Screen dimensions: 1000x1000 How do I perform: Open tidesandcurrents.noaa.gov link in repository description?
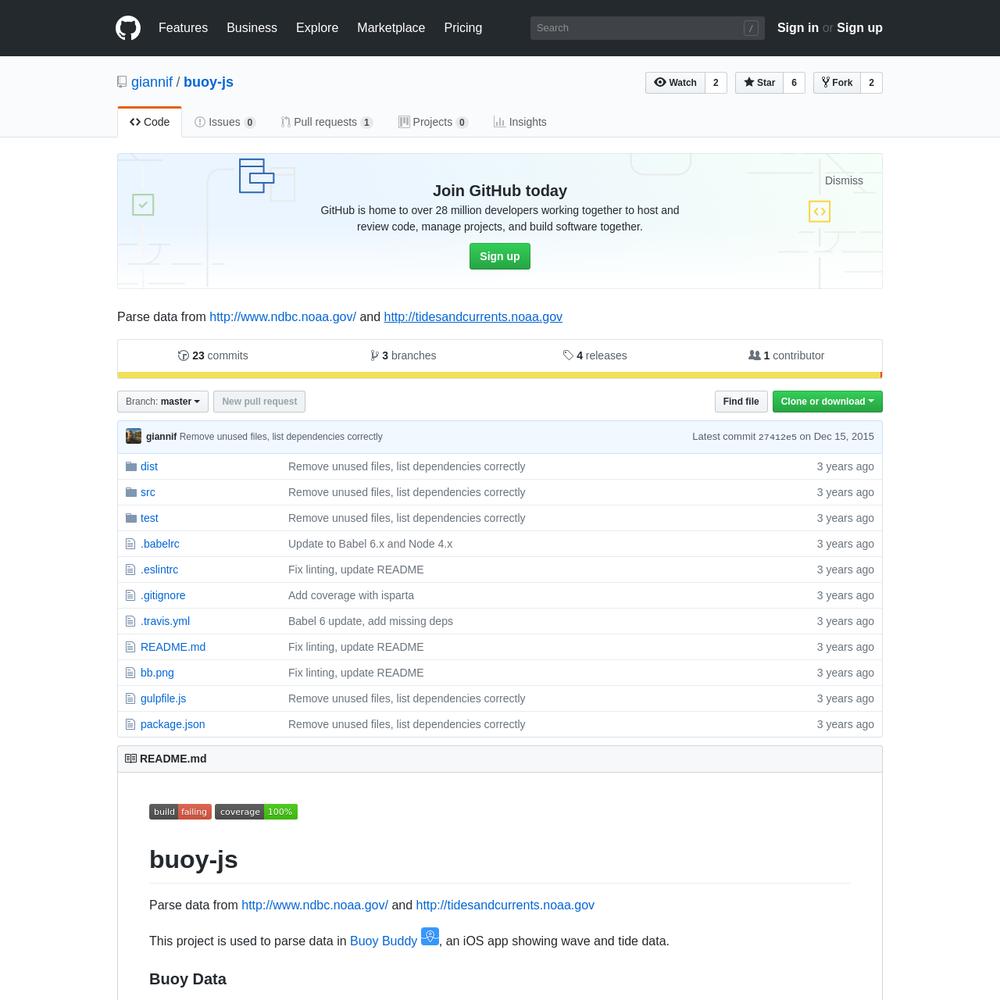pyautogui.click(x=473, y=317)
